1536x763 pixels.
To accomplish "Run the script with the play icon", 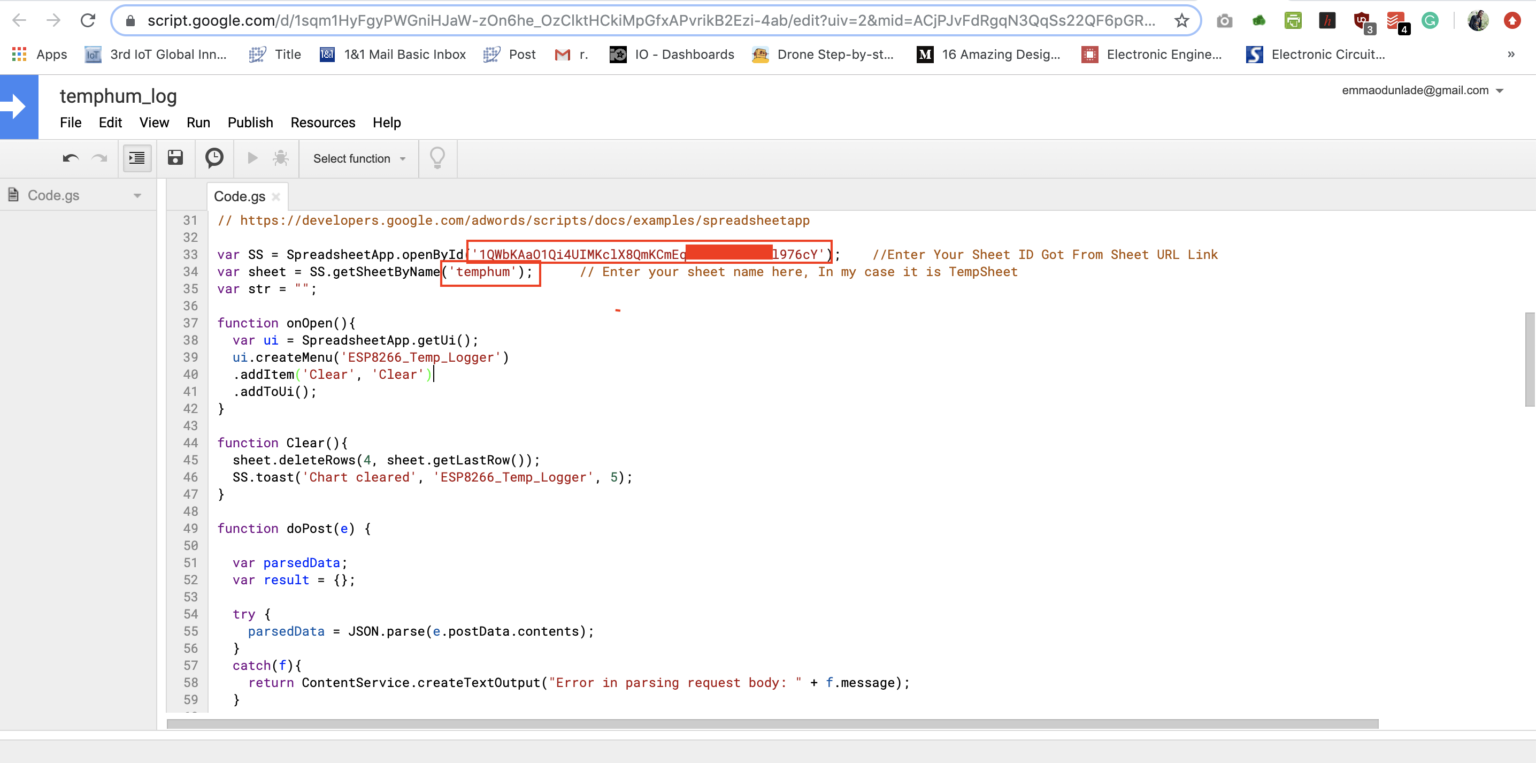I will [251, 158].
